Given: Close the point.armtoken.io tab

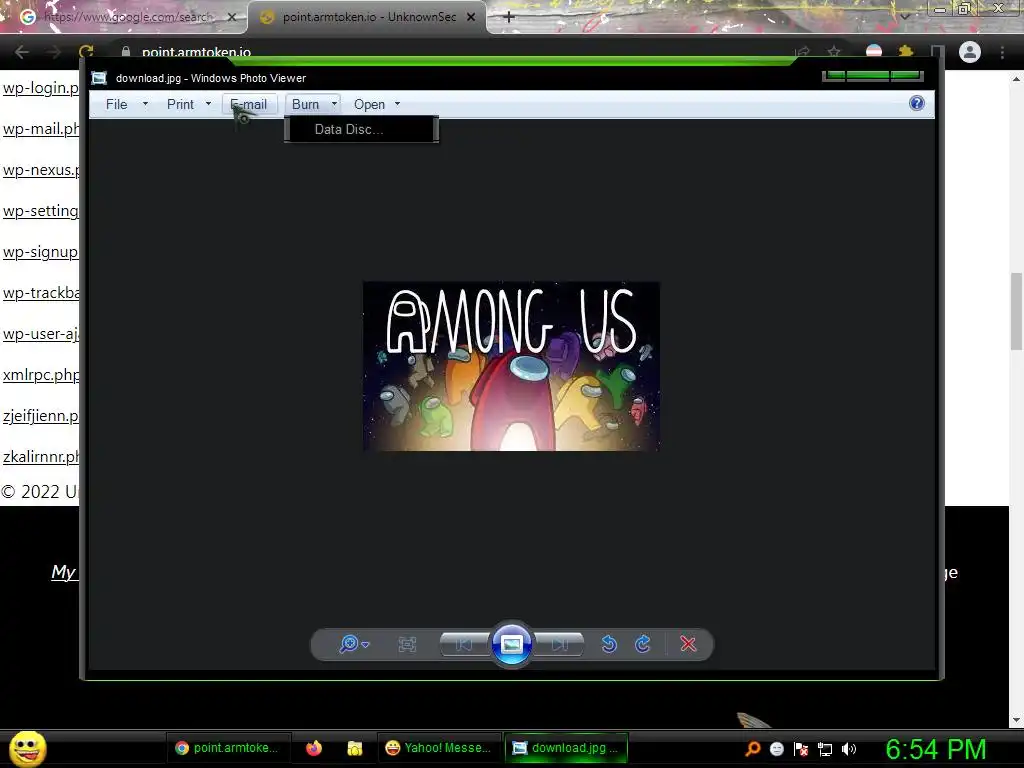Looking at the screenshot, I should [471, 17].
